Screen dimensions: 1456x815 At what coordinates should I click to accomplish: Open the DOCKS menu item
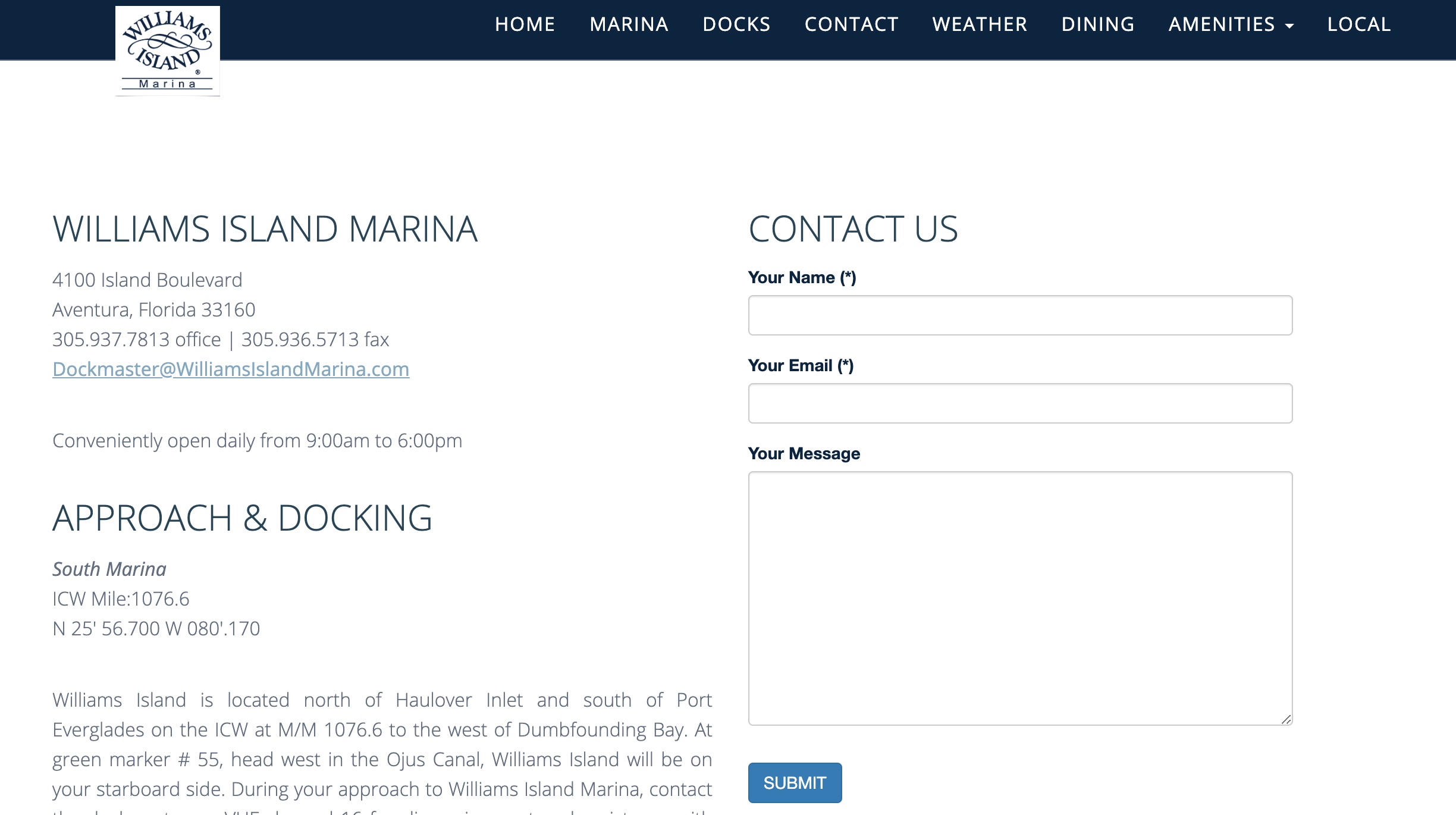736,24
